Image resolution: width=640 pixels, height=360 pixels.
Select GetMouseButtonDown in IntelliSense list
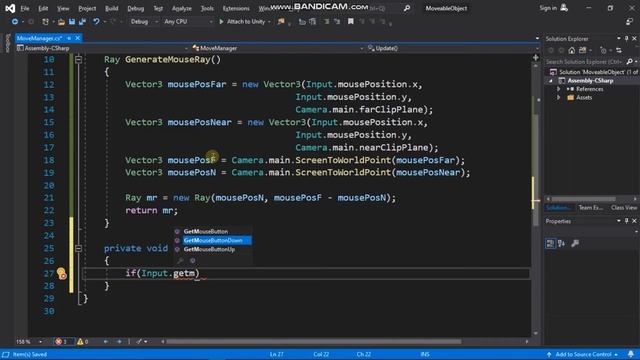(213, 240)
